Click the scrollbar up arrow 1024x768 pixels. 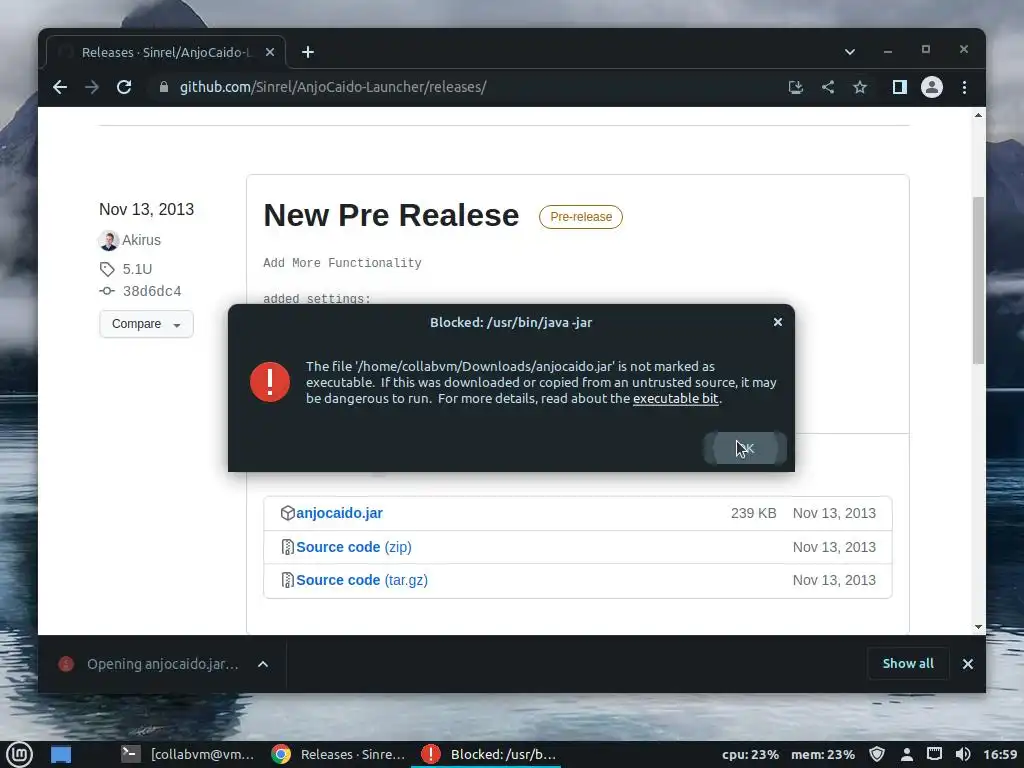click(x=978, y=116)
